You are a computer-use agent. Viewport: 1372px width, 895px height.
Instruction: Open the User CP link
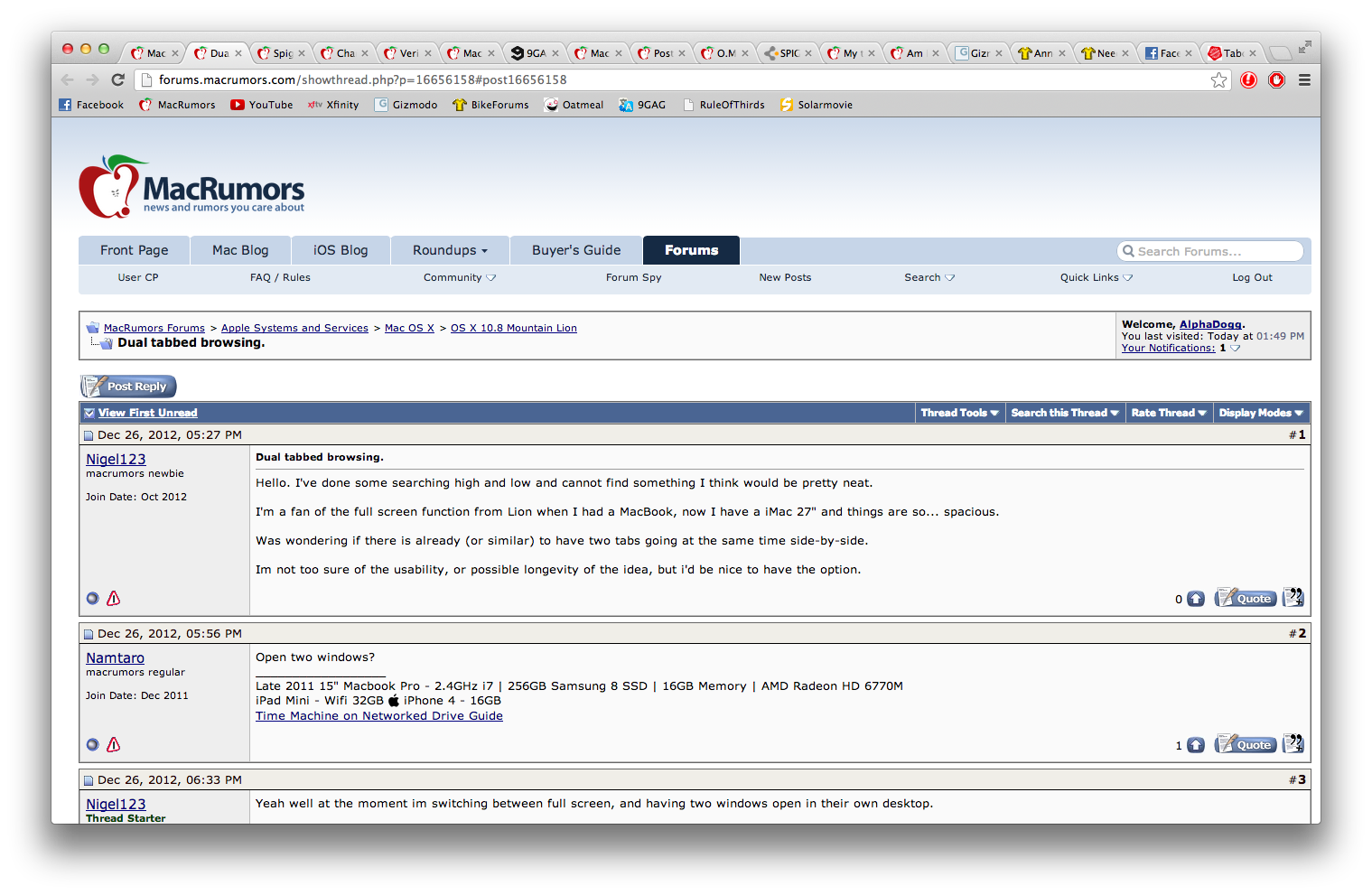[x=138, y=277]
